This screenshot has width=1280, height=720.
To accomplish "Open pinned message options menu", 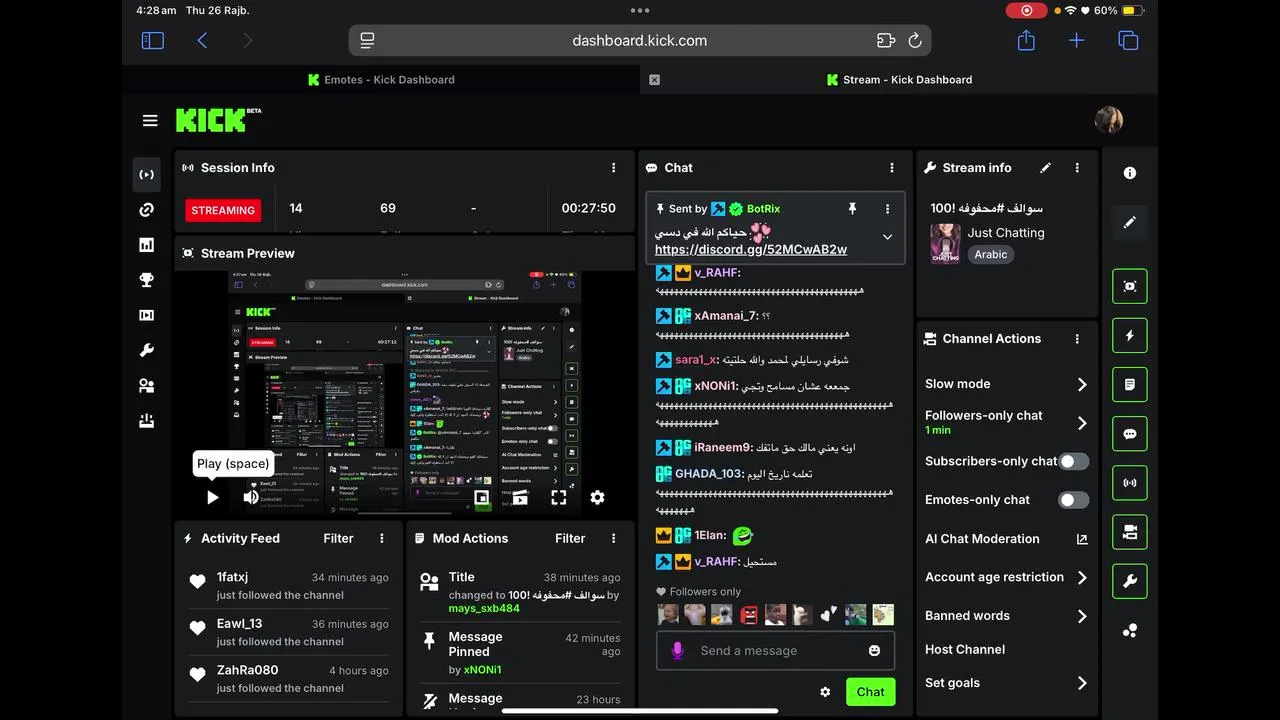I will (887, 209).
